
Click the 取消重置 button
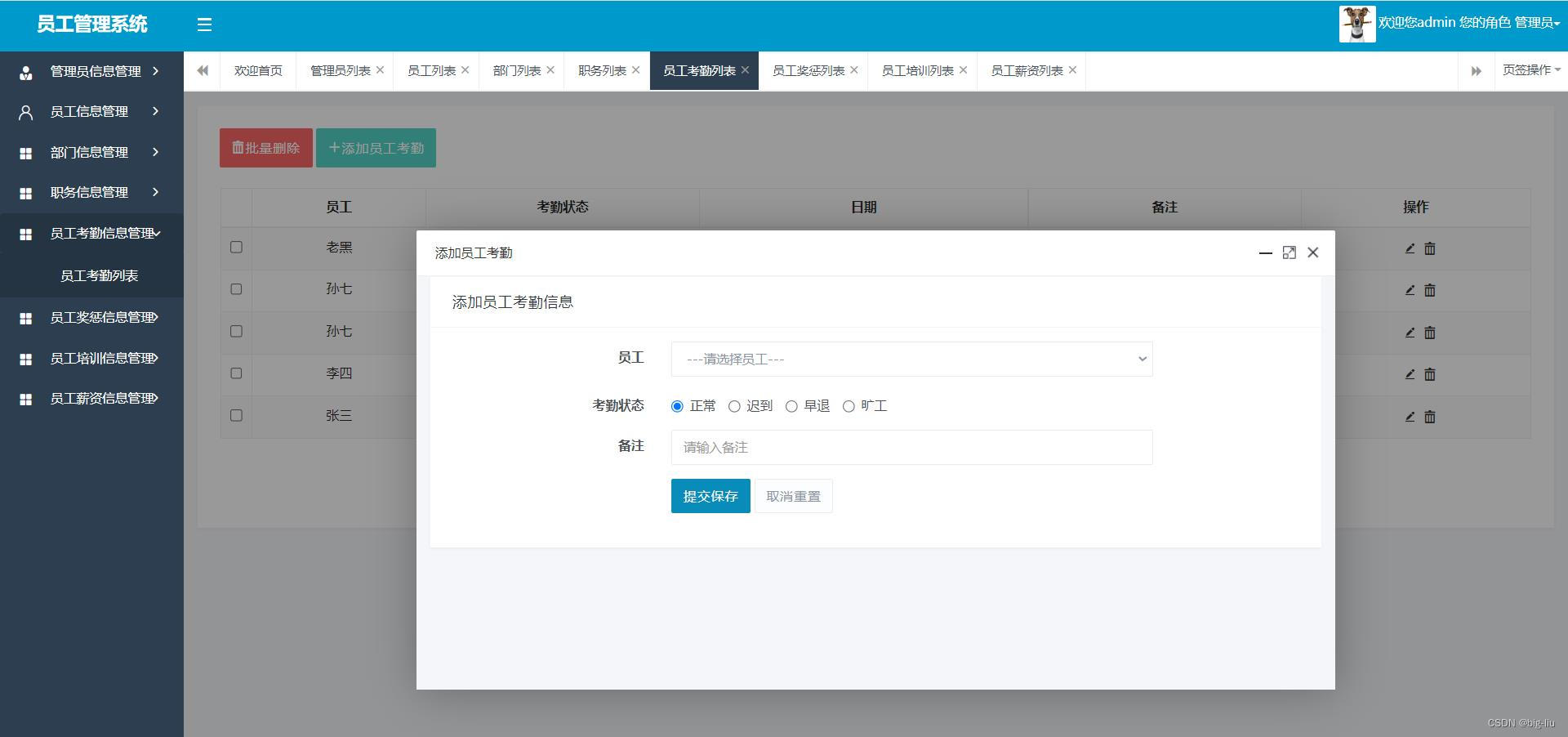pos(793,496)
